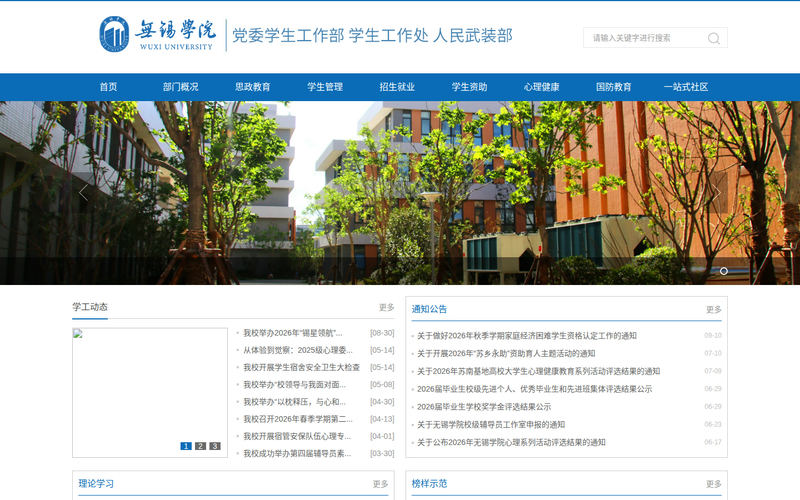Open news '我校成功举办第四届辅导员素...'
800x500 pixels.
297,454
